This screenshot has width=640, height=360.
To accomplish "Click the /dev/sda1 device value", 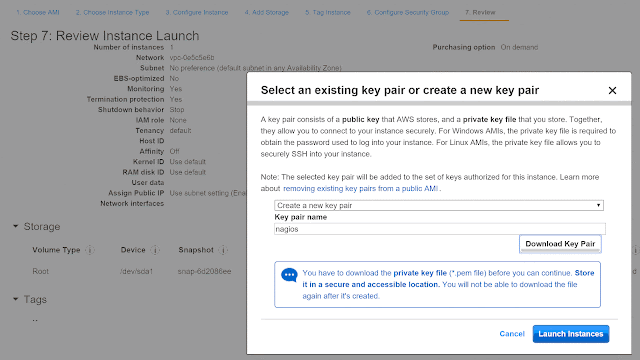I will pos(136,271).
